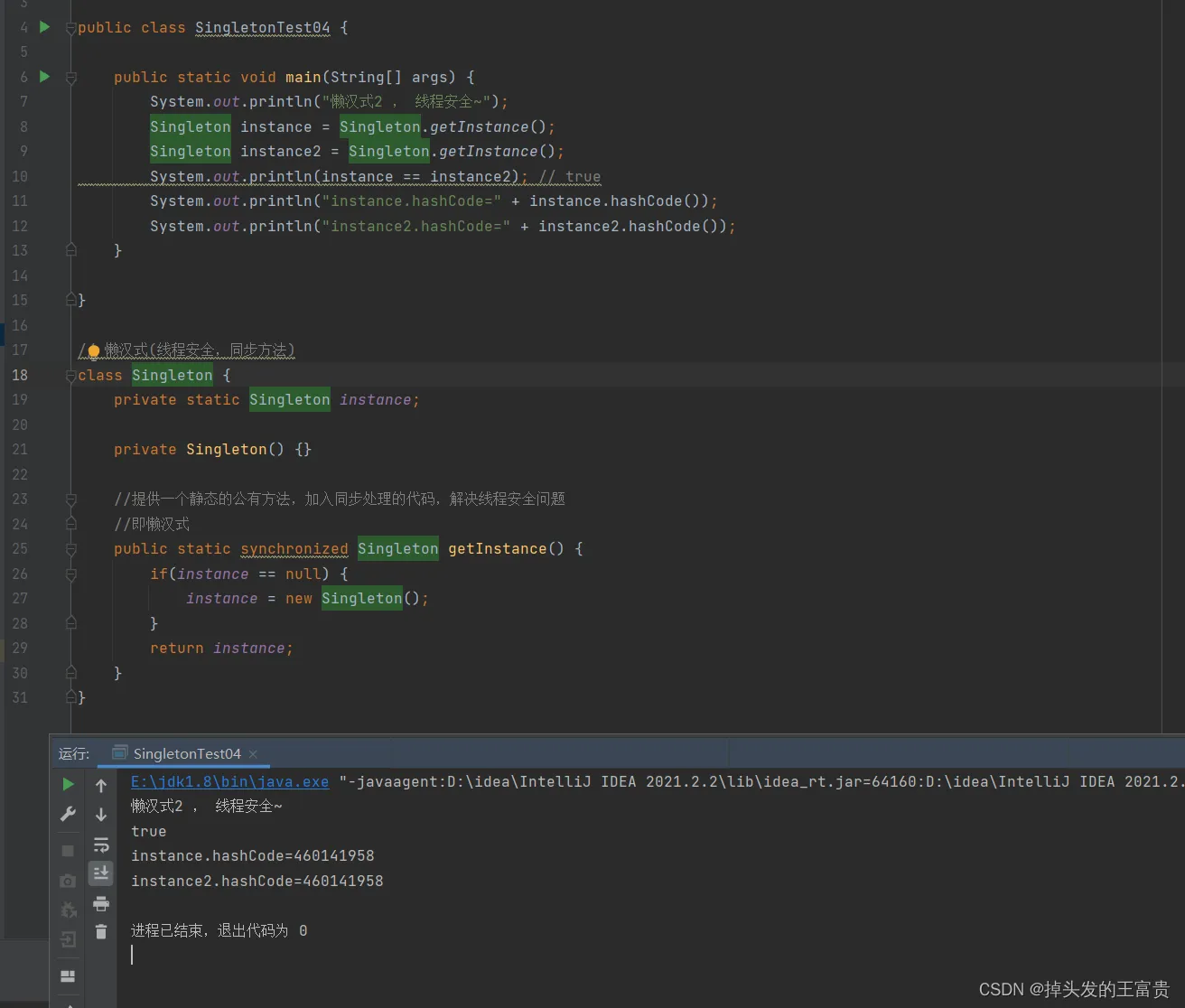Click the "instance.hashCode=" string on line 11

pos(412,201)
